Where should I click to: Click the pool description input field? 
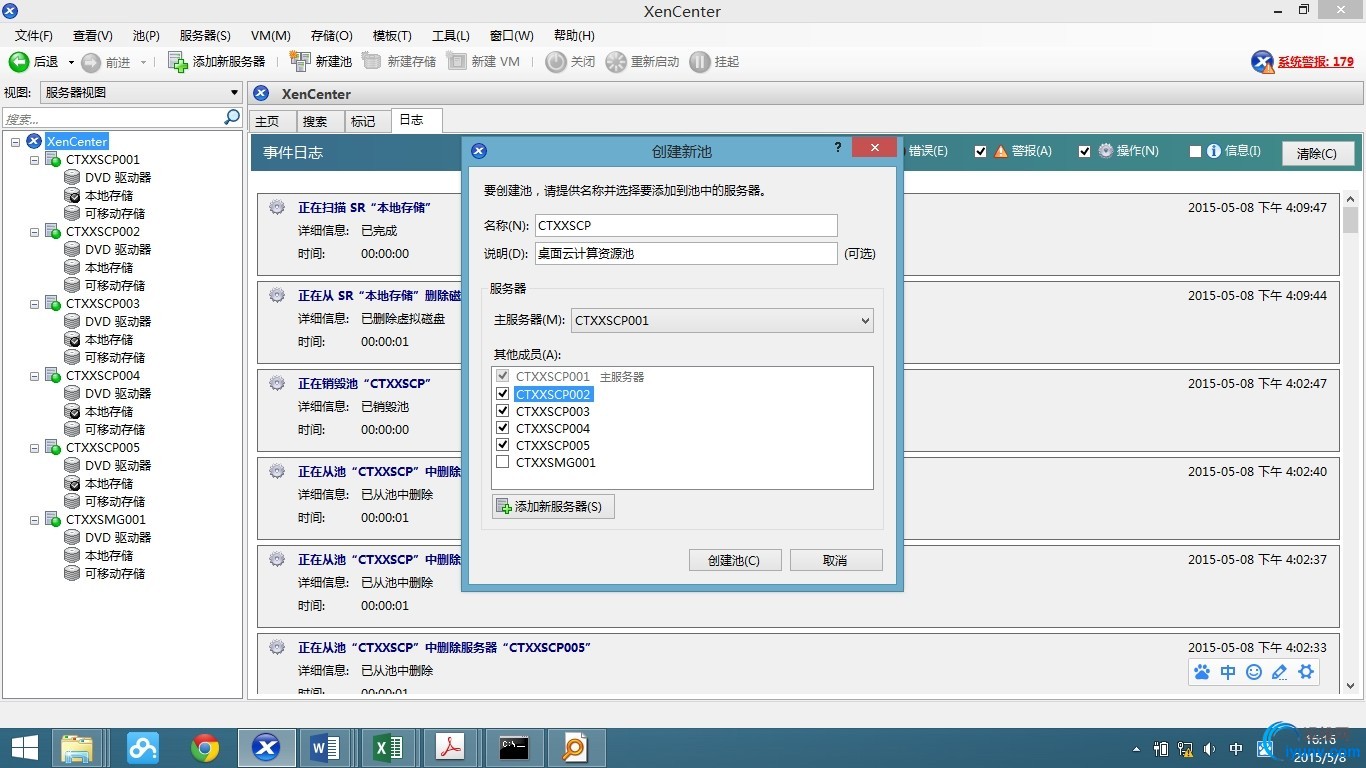686,253
